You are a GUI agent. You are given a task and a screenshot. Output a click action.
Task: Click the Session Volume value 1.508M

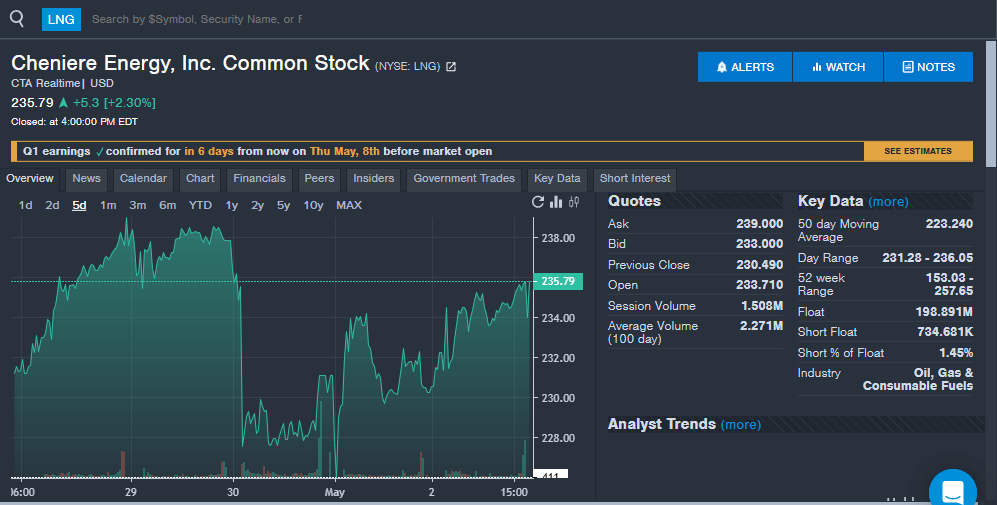762,306
